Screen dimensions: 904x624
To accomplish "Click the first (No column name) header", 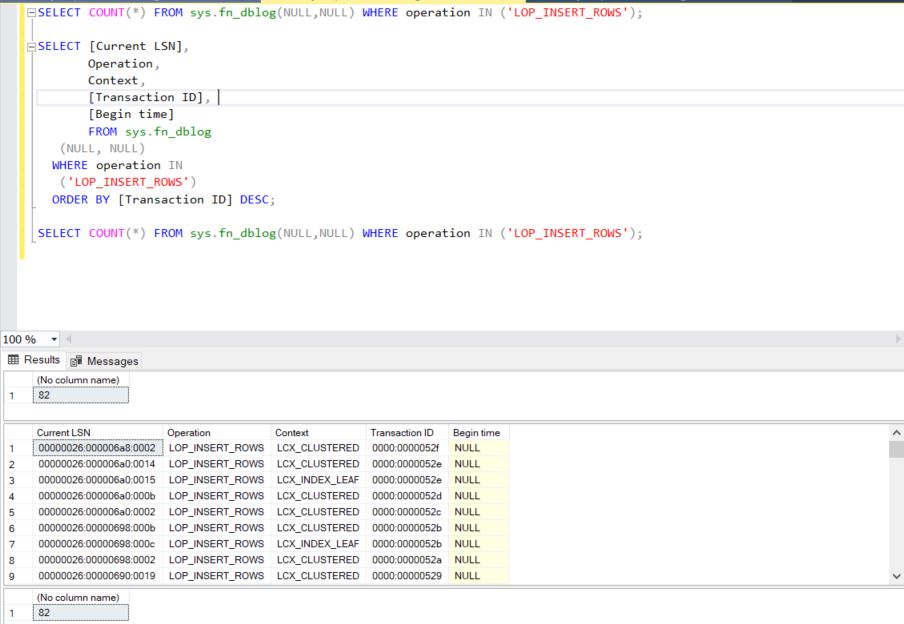I will 81,380.
